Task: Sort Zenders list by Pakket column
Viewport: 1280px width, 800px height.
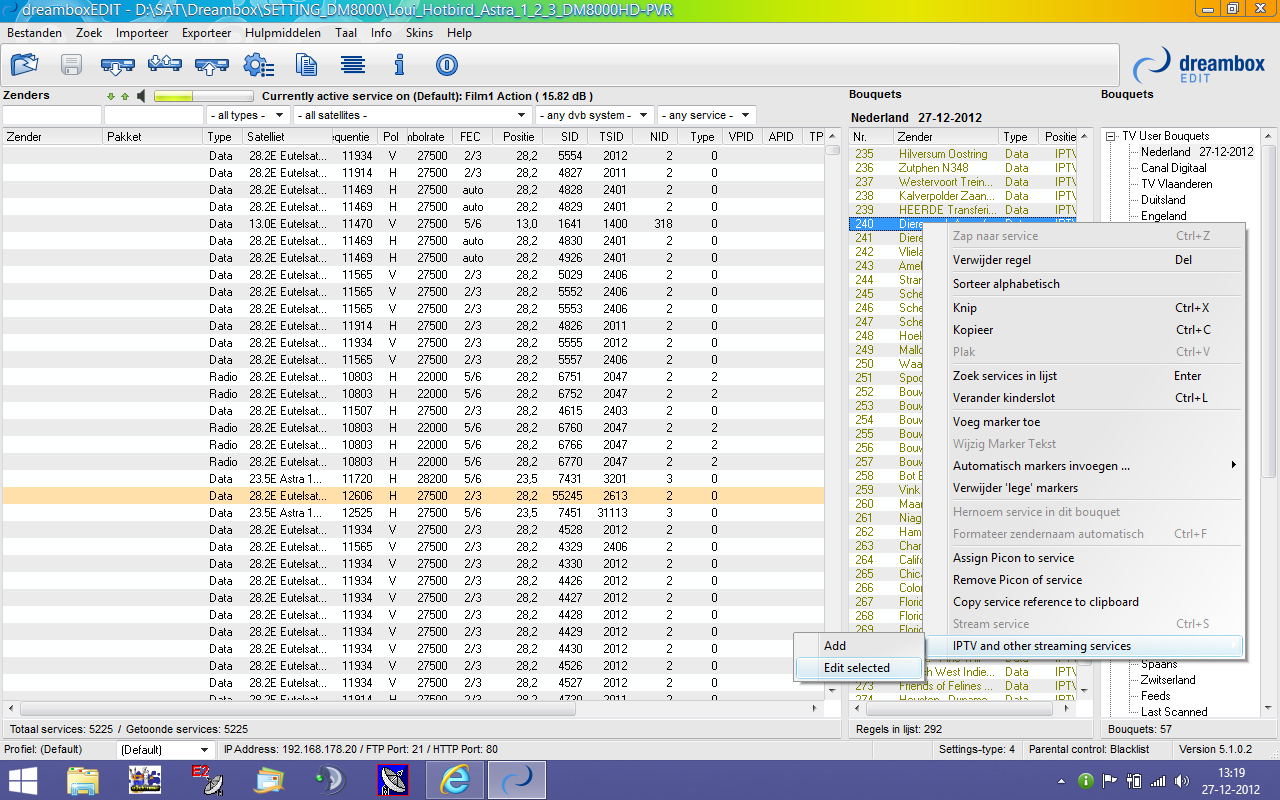Action: [153, 137]
